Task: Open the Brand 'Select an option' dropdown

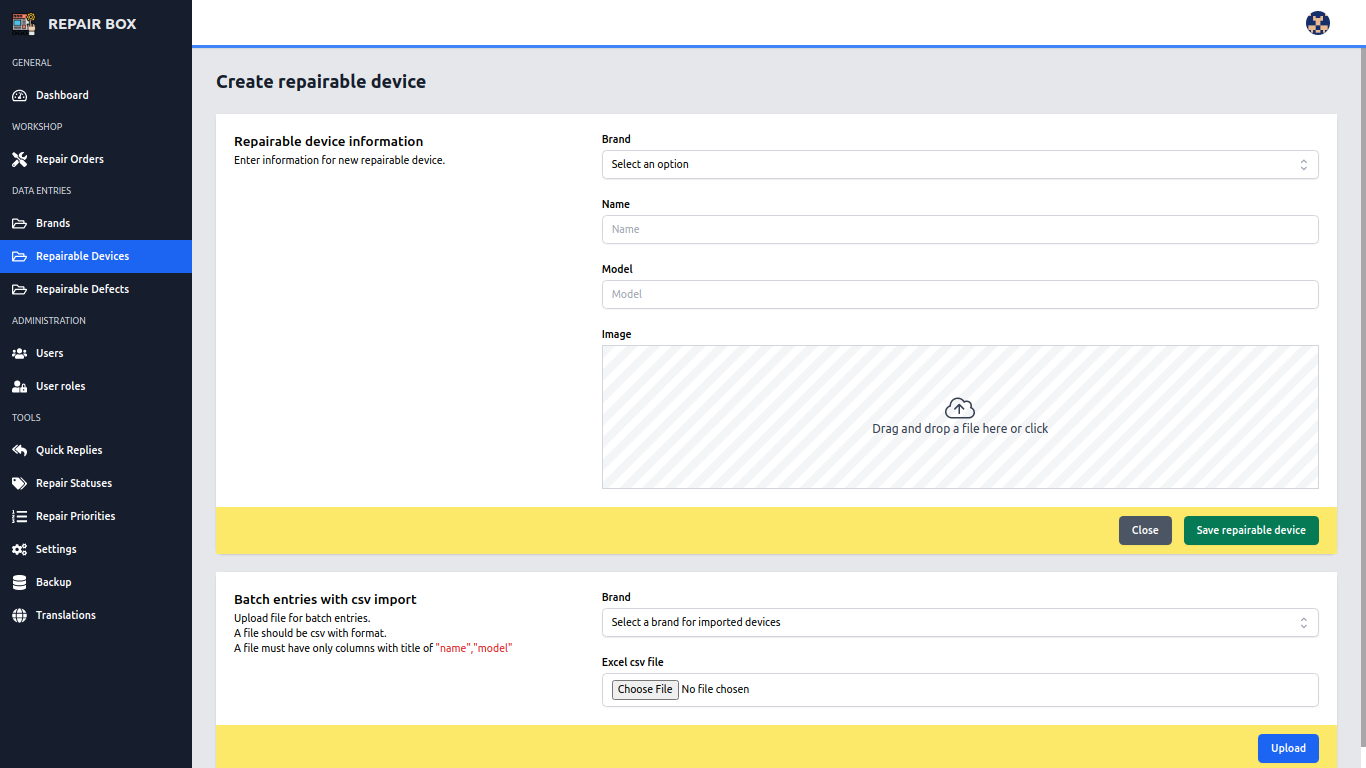Action: pos(959,164)
